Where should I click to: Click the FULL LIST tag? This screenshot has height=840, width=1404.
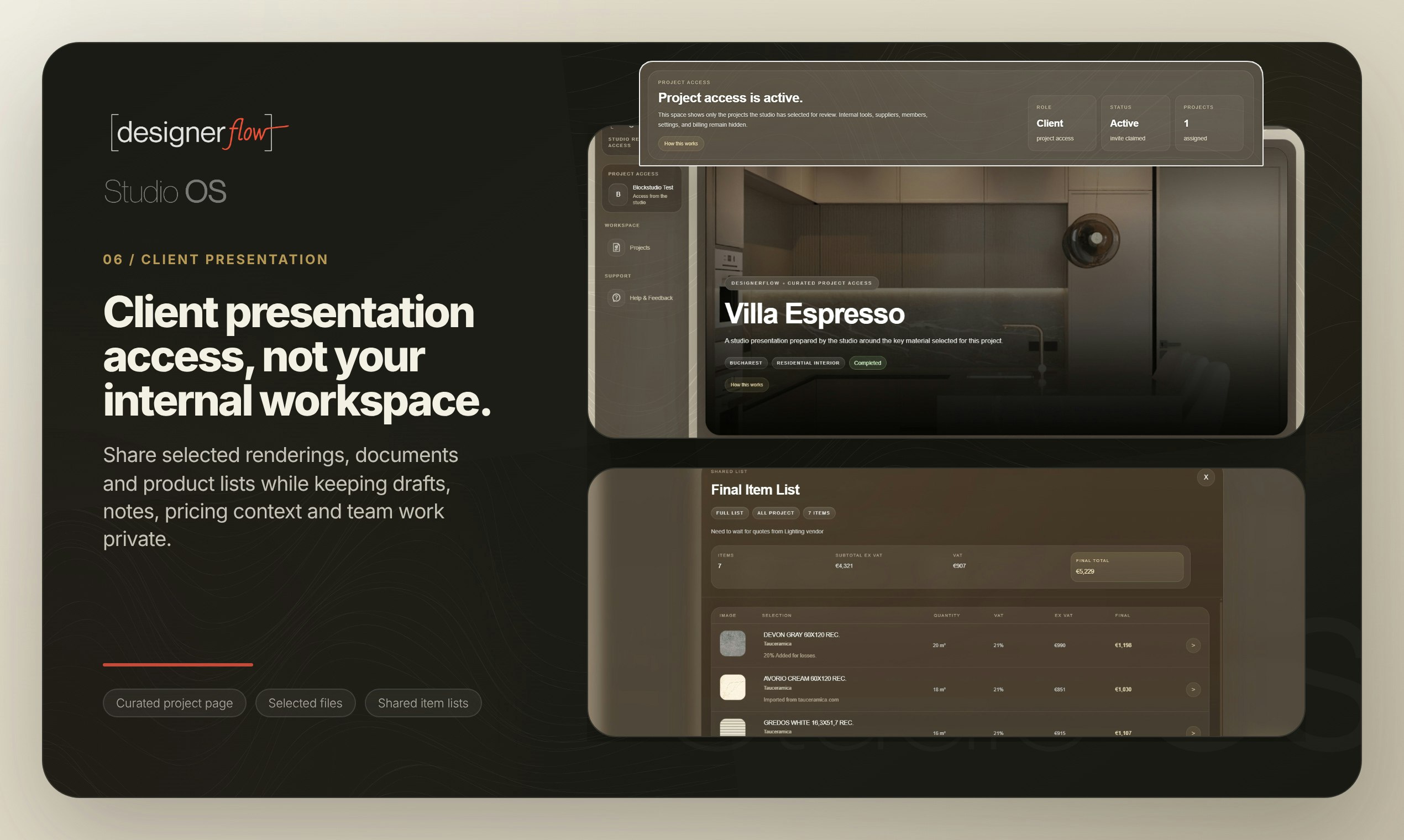pos(730,513)
